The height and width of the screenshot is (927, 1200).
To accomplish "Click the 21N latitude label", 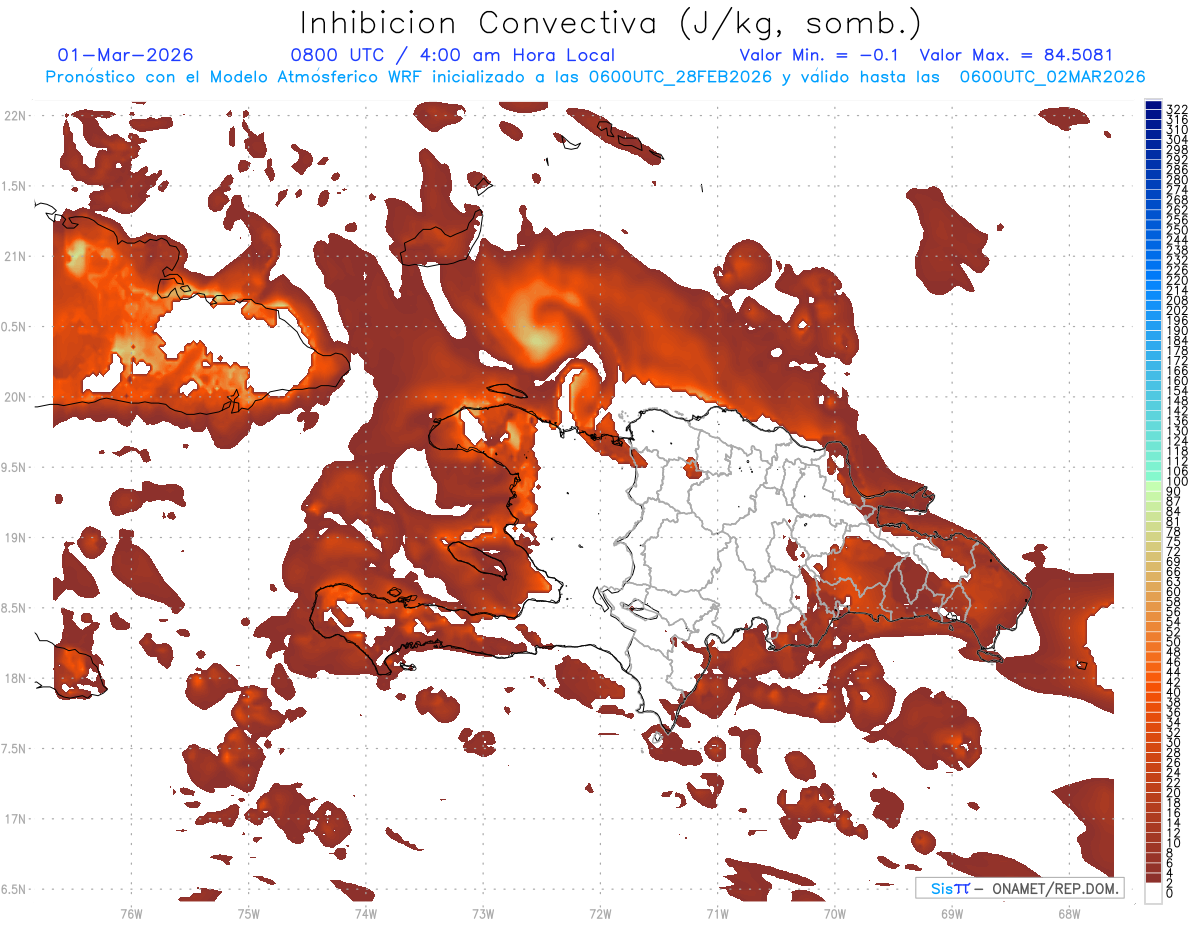I will click(16, 257).
